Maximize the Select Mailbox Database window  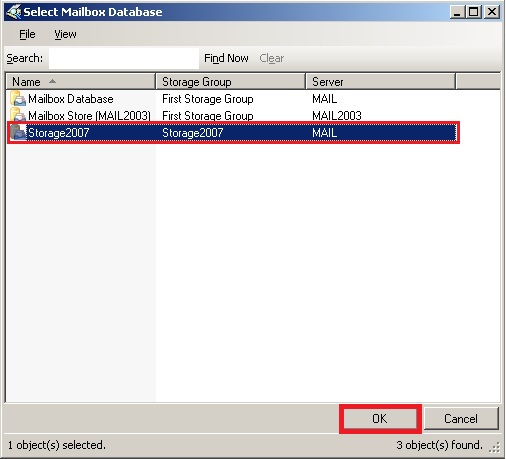pyautogui.click(x=474, y=12)
